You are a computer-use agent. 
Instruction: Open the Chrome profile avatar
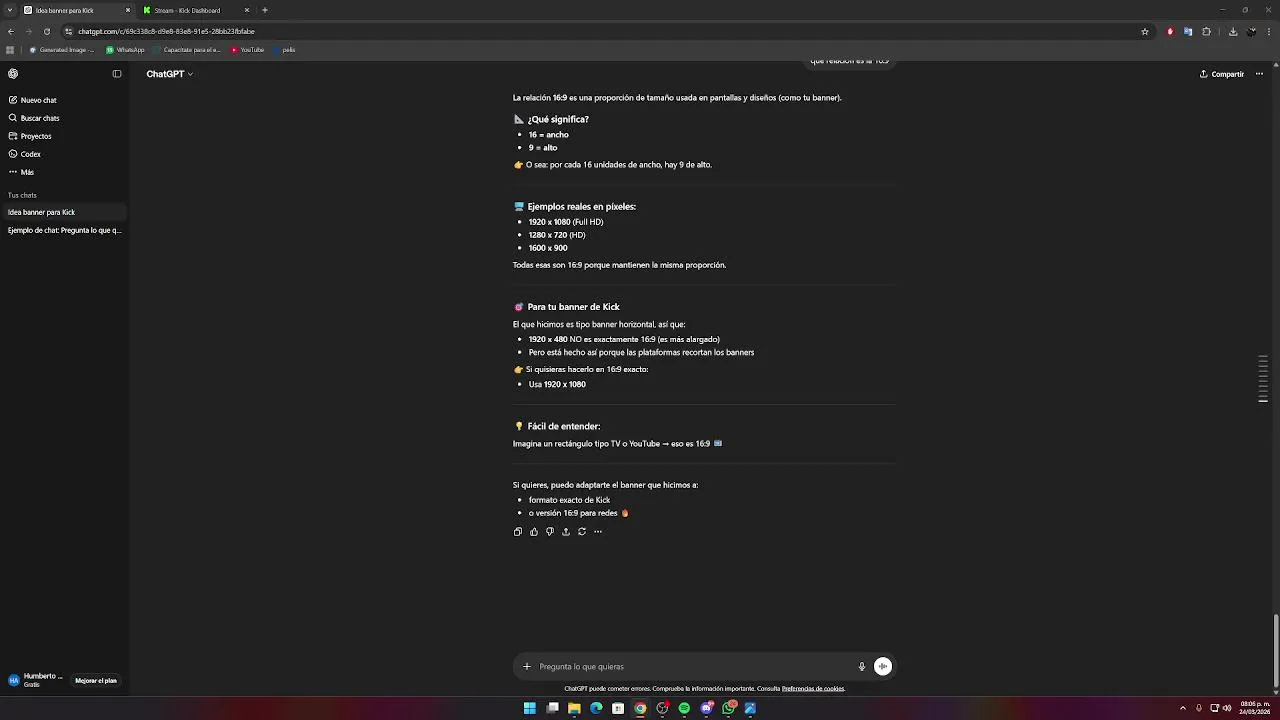tap(1251, 31)
